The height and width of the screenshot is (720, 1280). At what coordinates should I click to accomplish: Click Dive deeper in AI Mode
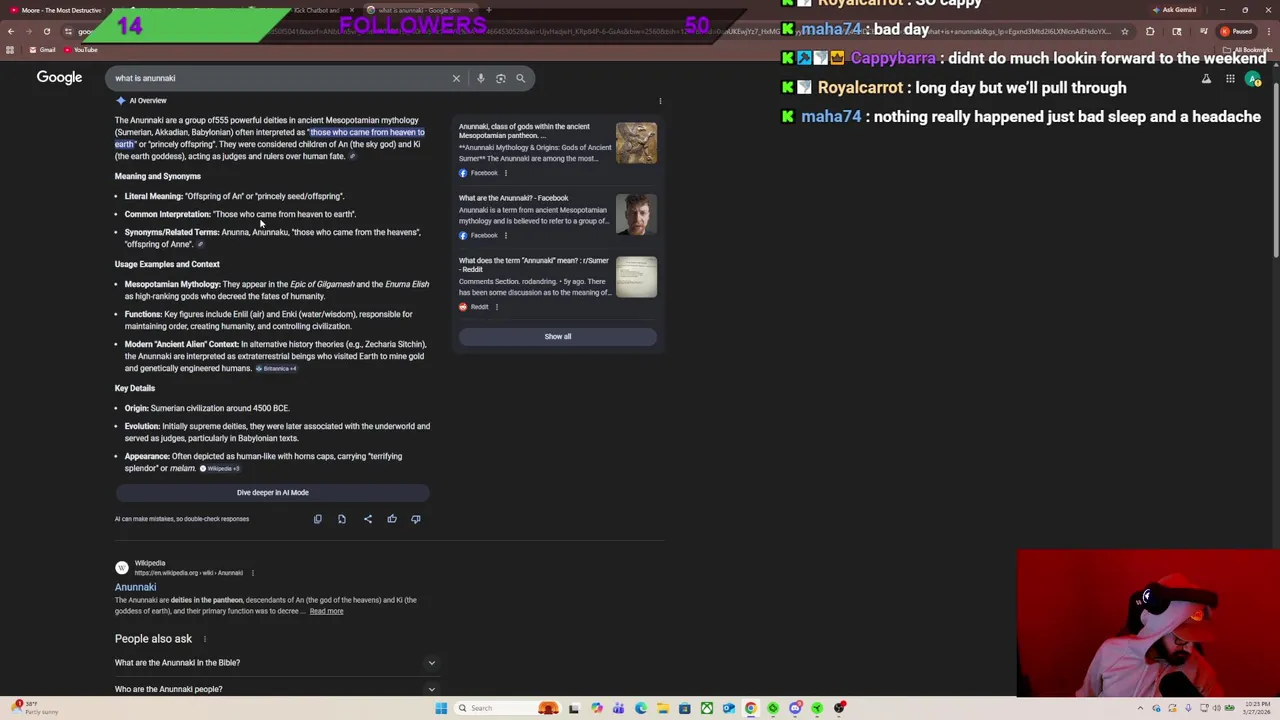[272, 492]
